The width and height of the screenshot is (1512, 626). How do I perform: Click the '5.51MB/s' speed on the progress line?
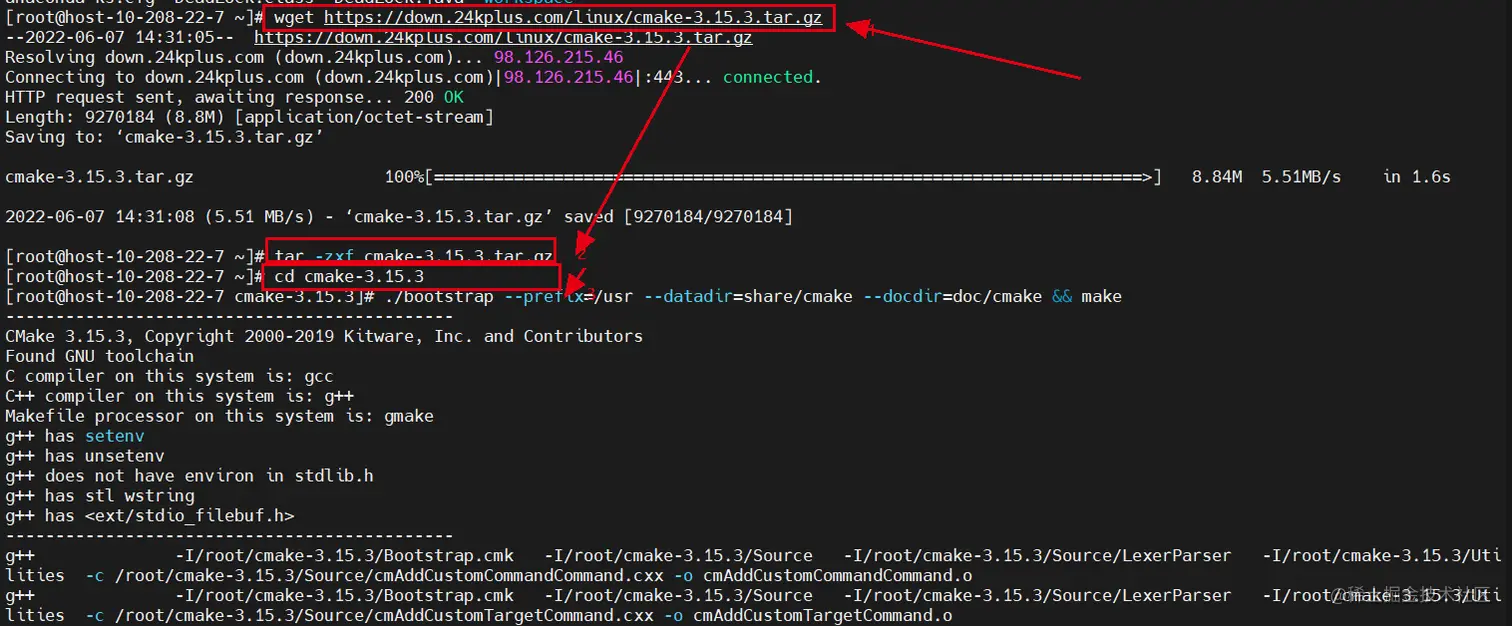click(1301, 177)
